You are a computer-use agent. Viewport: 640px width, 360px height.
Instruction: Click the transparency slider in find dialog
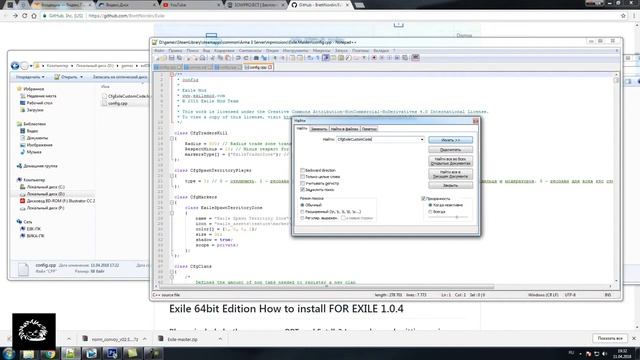(x=448, y=217)
